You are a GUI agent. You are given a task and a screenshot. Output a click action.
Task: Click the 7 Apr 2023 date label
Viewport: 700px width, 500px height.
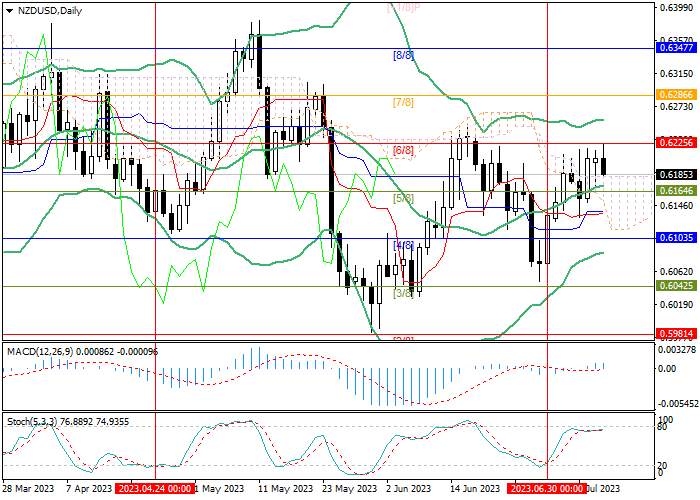point(89,488)
